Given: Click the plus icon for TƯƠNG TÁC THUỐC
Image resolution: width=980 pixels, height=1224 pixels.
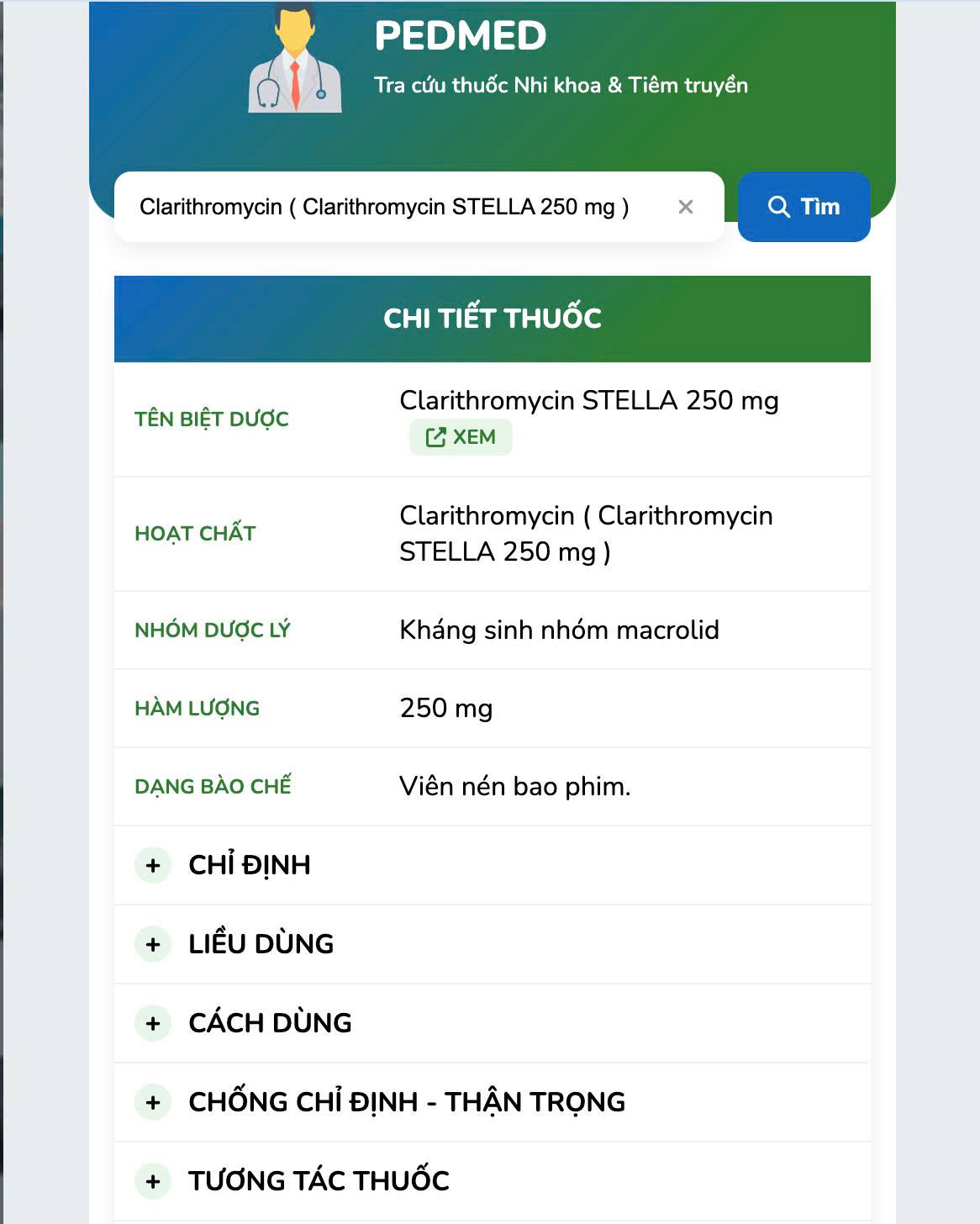Looking at the screenshot, I should (153, 1181).
